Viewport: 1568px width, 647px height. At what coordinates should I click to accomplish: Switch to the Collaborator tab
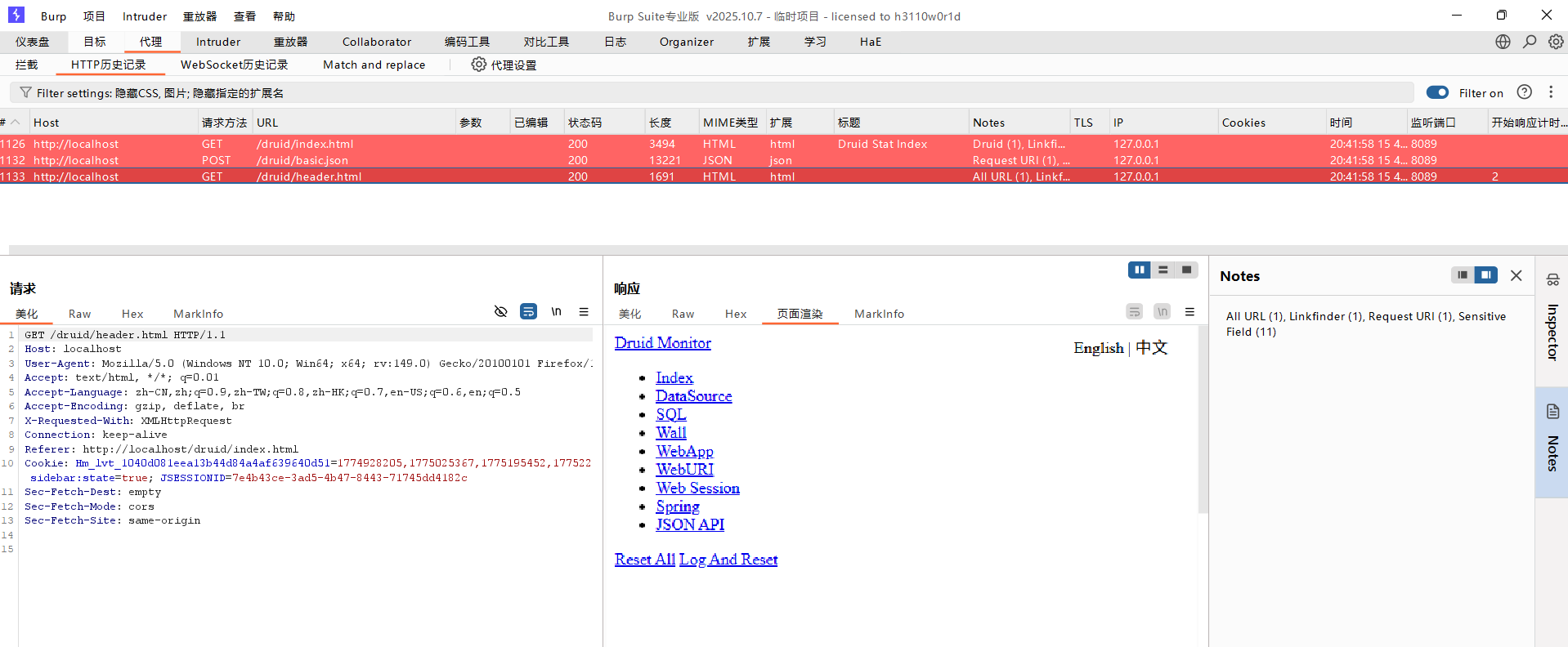click(377, 42)
